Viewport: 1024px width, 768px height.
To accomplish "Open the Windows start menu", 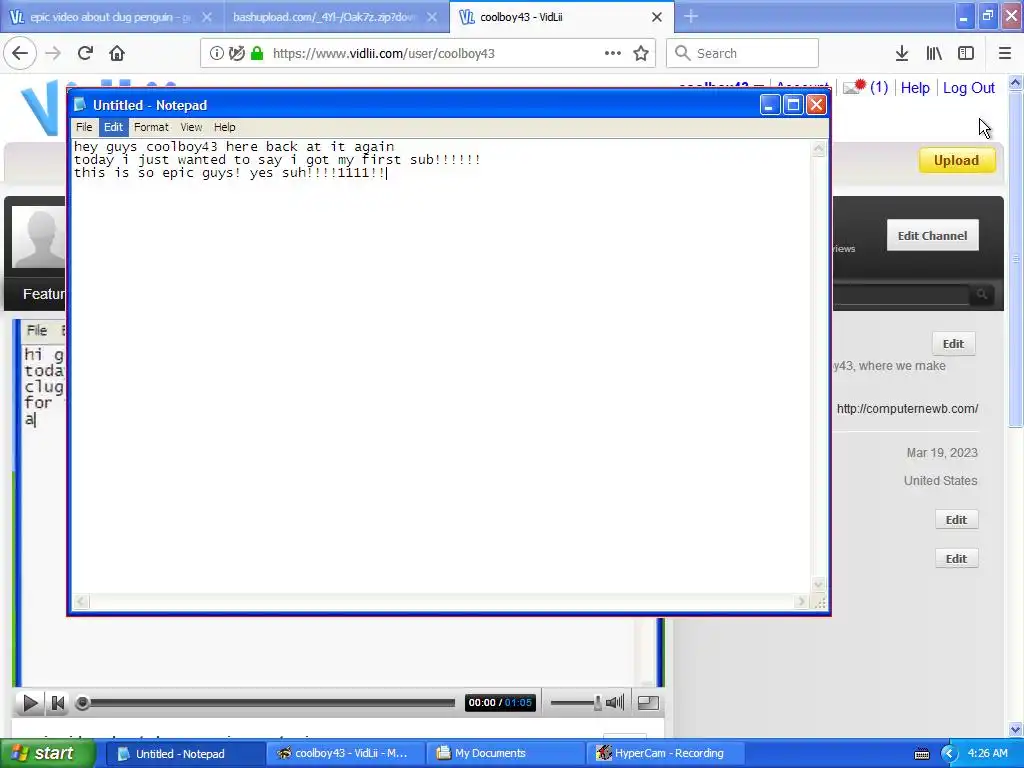I will pos(47,754).
